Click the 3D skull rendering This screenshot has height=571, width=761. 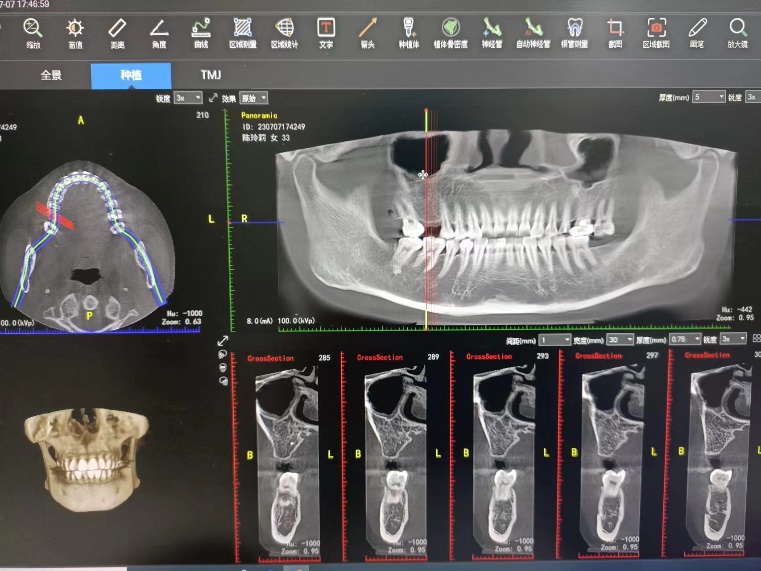click(x=86, y=458)
